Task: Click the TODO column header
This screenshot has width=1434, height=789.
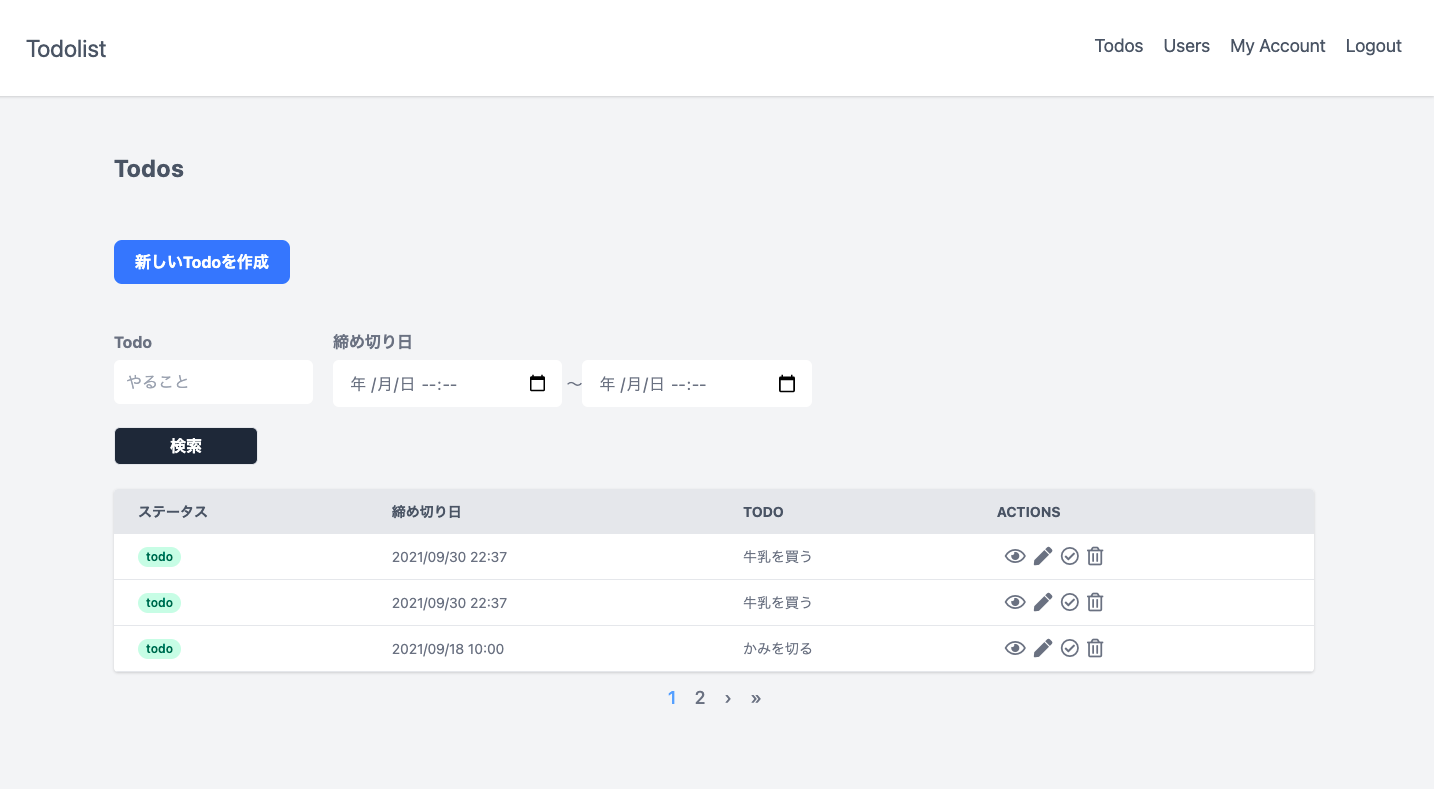Action: click(x=763, y=512)
